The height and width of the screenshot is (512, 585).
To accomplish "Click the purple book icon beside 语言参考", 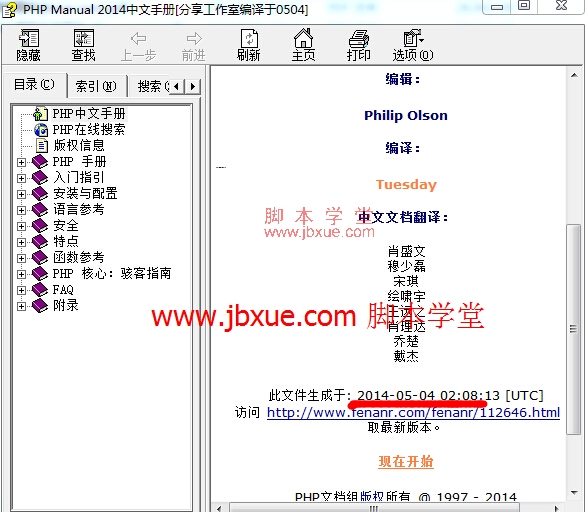I will [40, 210].
